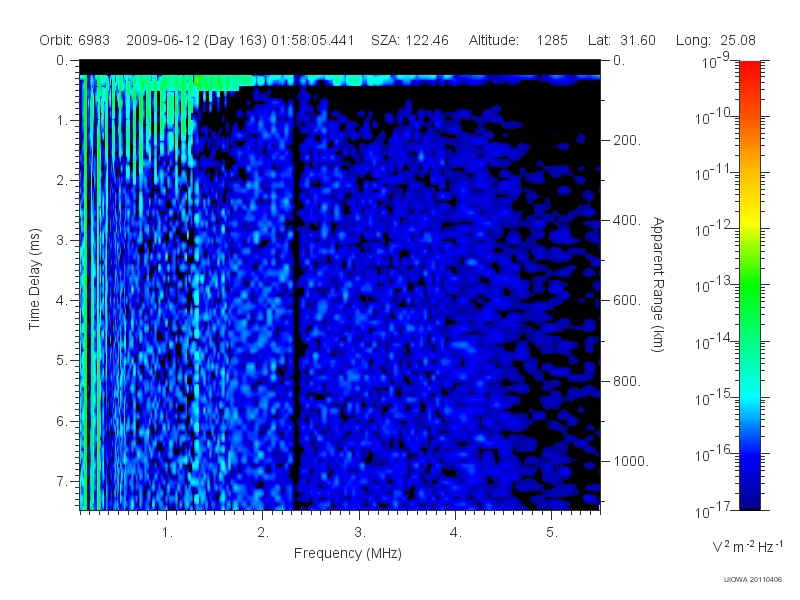Click the 'Frequency (MHz)' axis label
This screenshot has height=600, width=800.
[x=348, y=553]
